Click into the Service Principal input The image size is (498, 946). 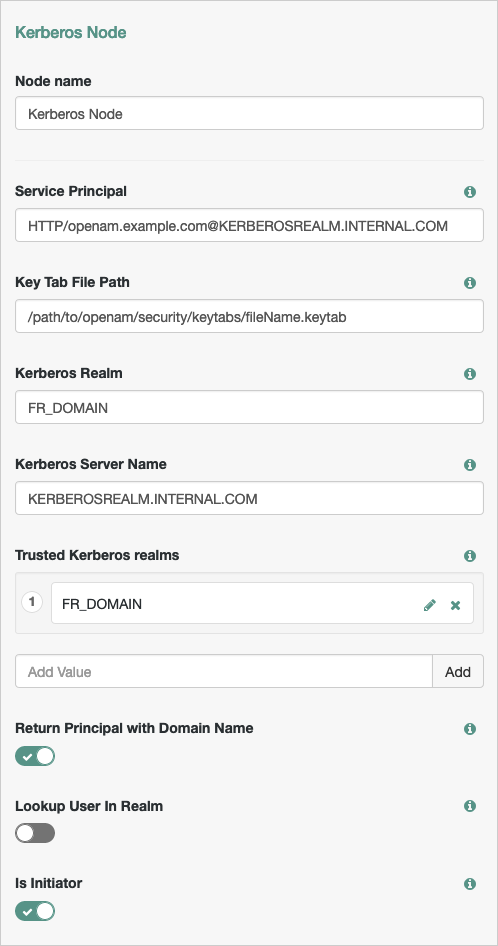(x=249, y=226)
